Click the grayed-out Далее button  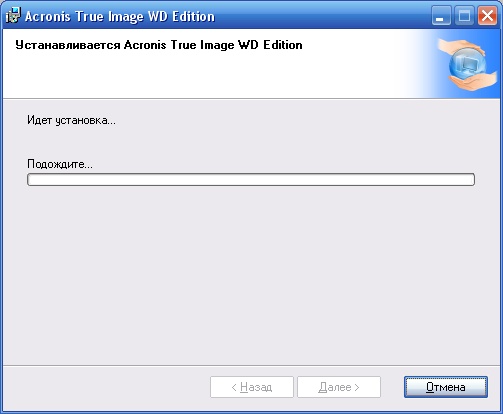339,387
